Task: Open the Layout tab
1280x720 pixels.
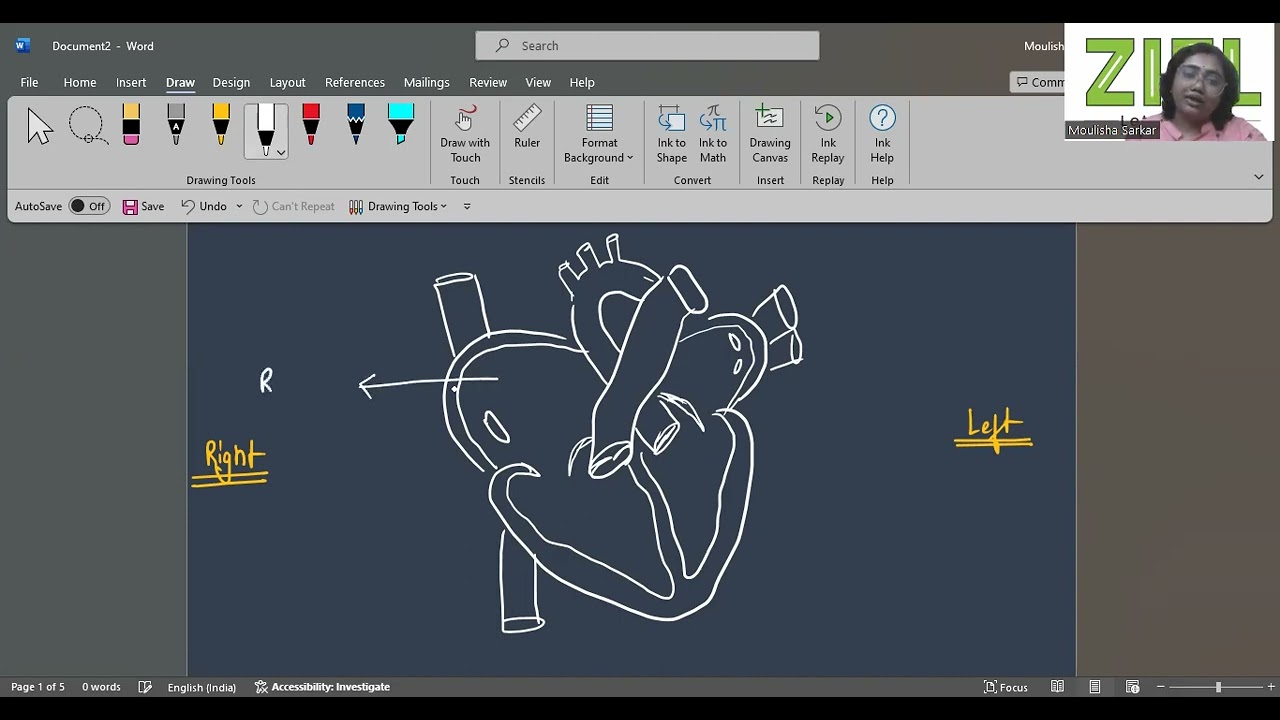Action: click(287, 82)
